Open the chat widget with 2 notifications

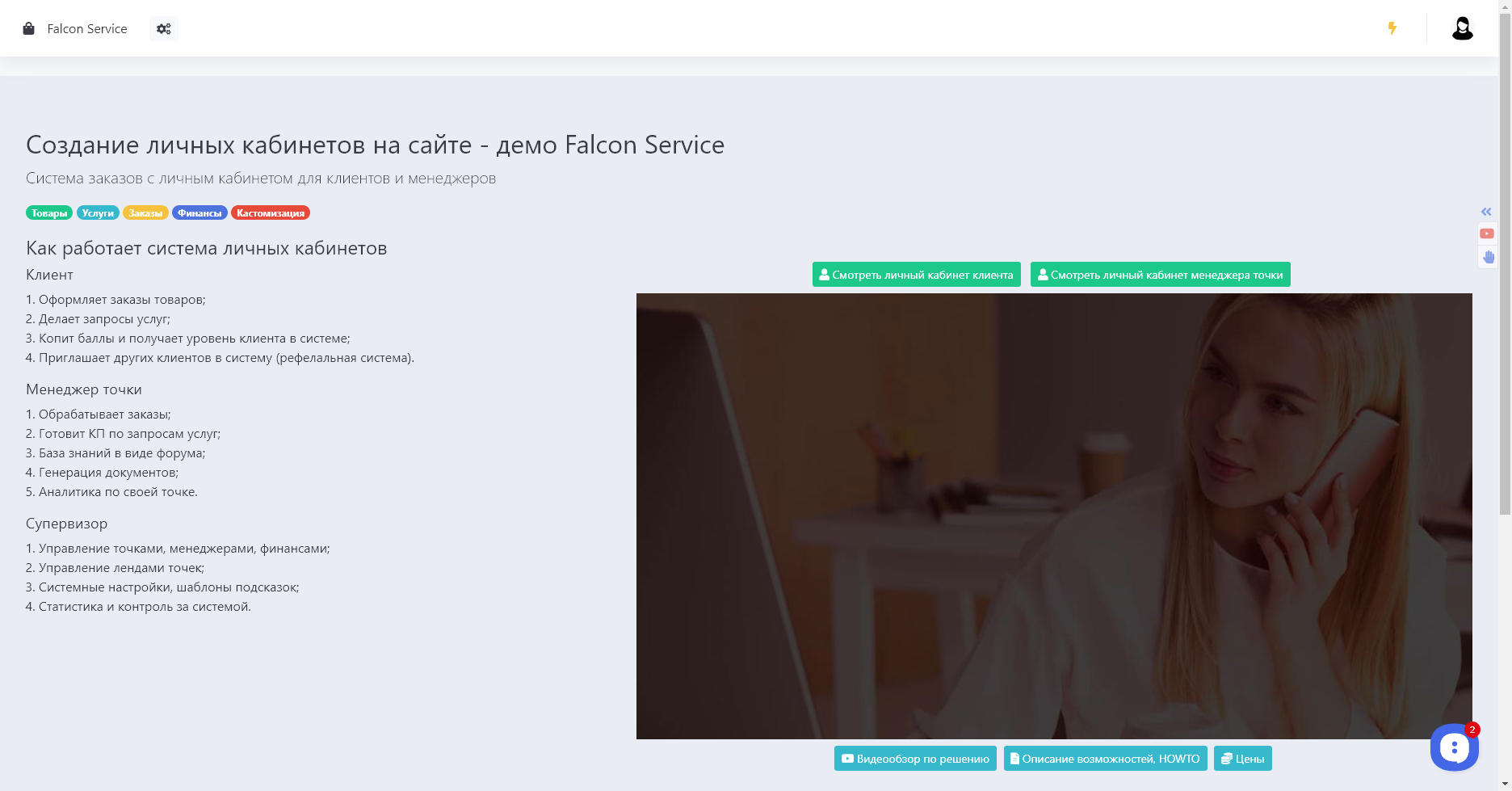point(1454,747)
